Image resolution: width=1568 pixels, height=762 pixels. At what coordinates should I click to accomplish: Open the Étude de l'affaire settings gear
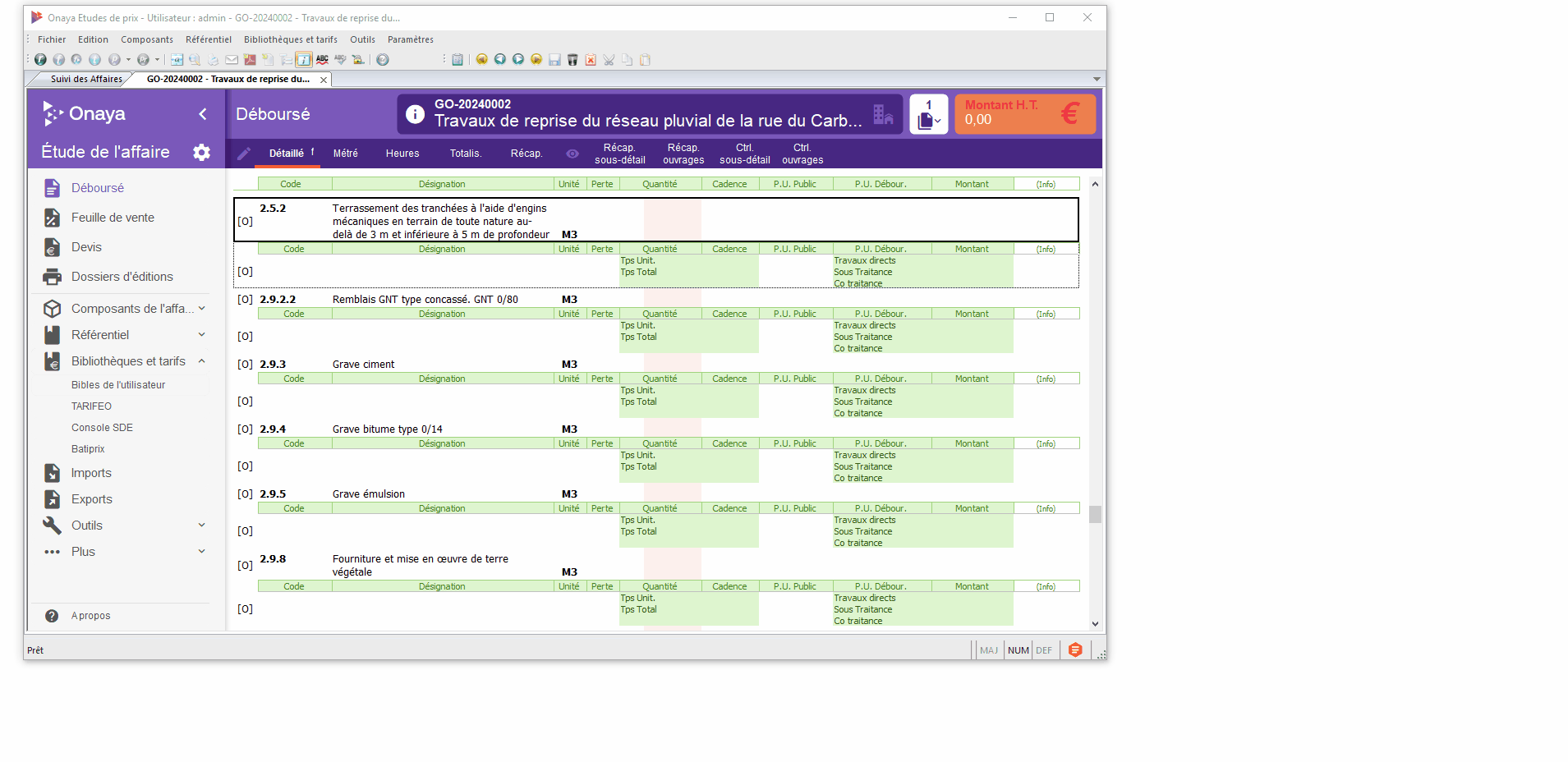(x=201, y=152)
